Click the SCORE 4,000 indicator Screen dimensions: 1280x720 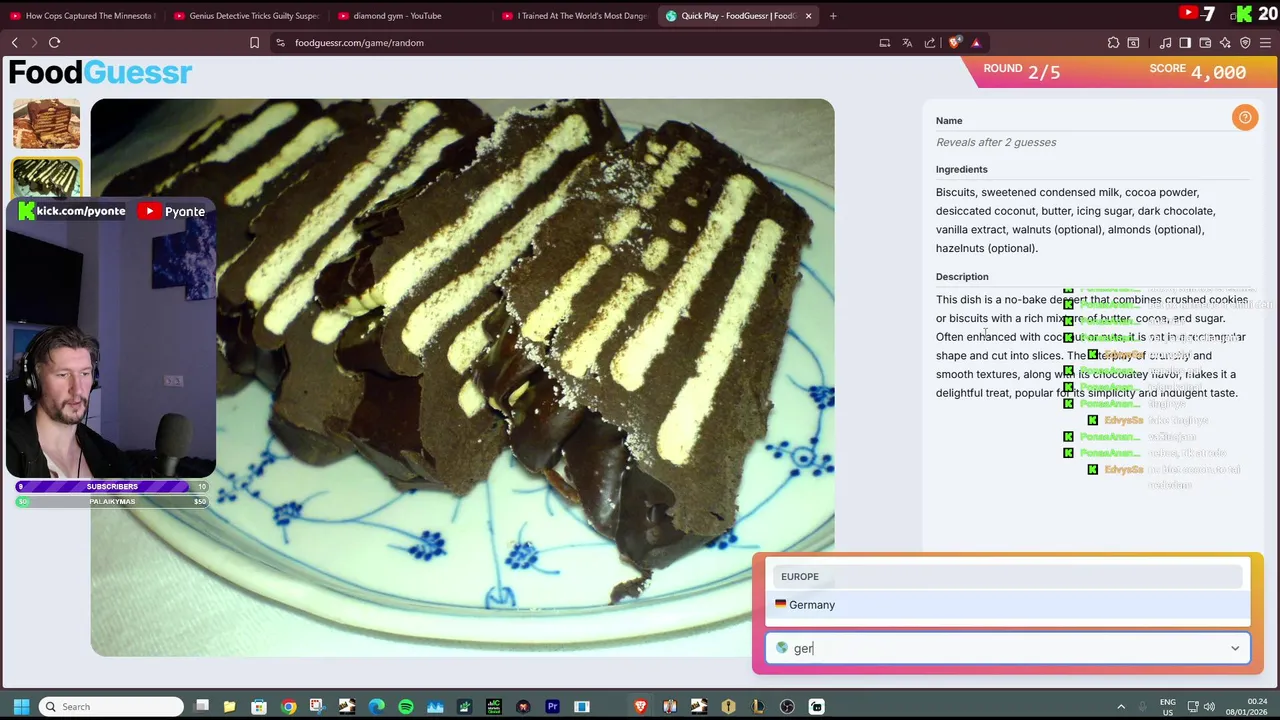(1198, 72)
